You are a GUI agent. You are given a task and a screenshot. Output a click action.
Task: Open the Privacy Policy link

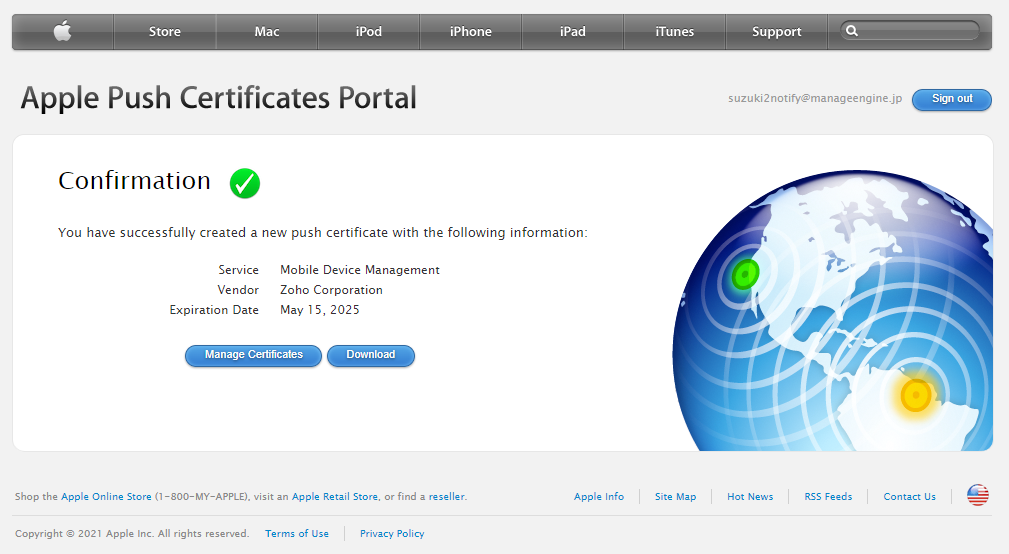coord(392,534)
